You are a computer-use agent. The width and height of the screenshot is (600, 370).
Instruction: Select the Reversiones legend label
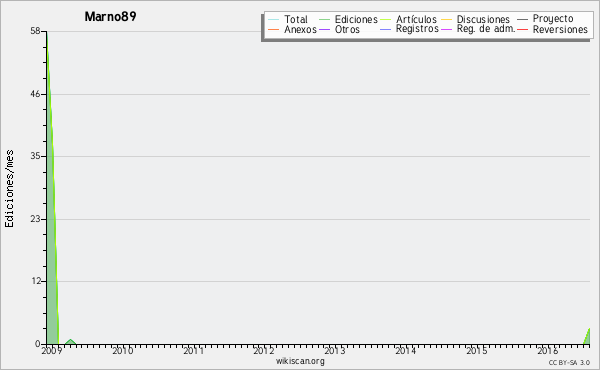(560, 29)
